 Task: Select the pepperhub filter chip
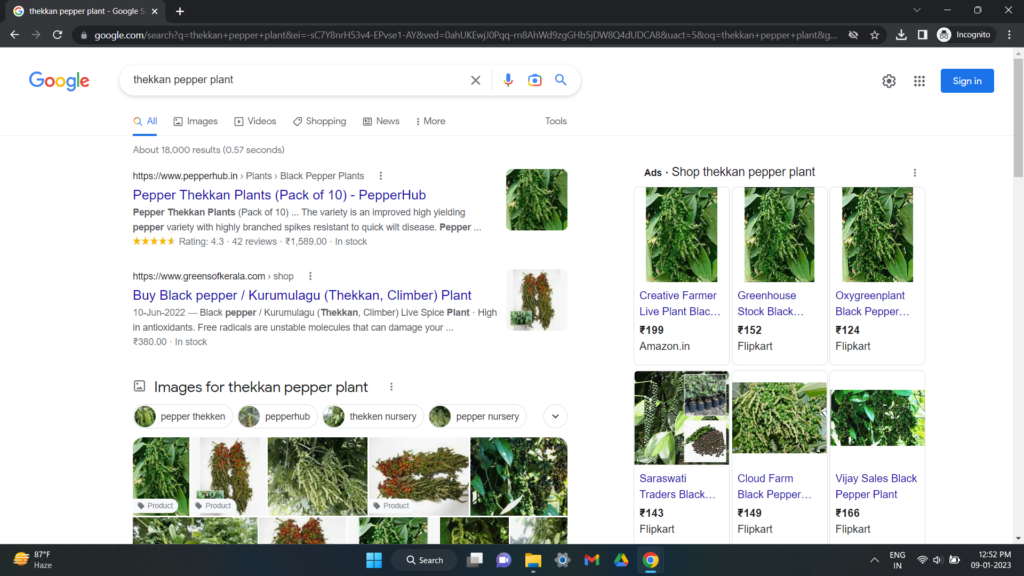(x=277, y=416)
